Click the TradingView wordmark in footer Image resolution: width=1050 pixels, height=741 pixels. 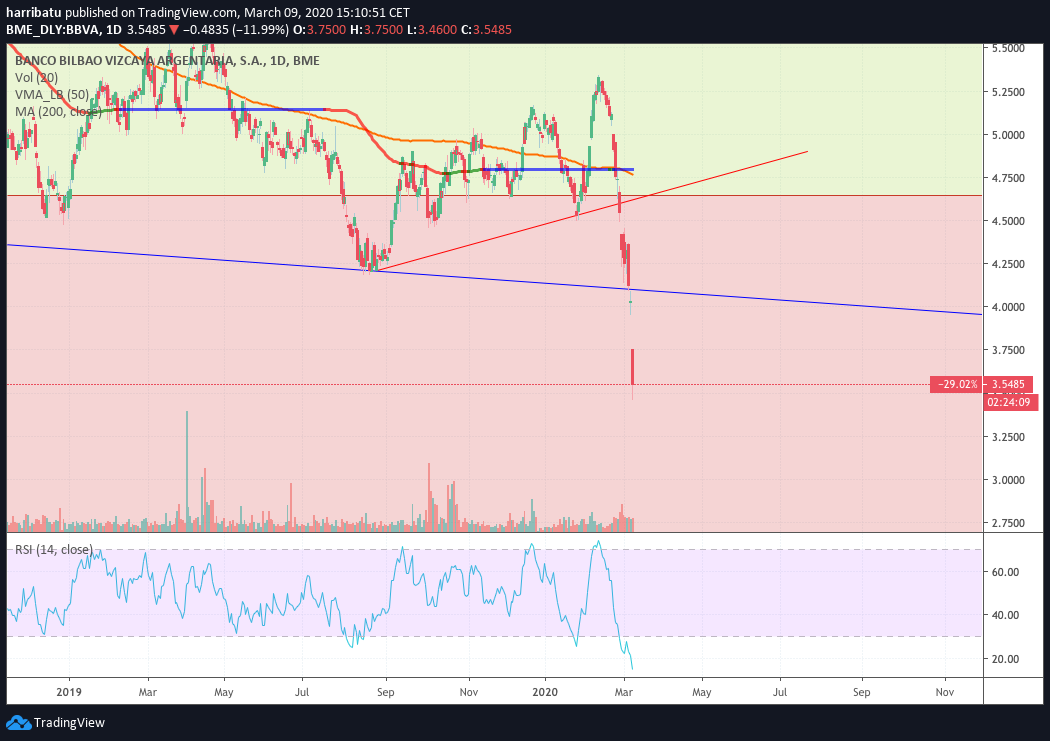coord(70,723)
